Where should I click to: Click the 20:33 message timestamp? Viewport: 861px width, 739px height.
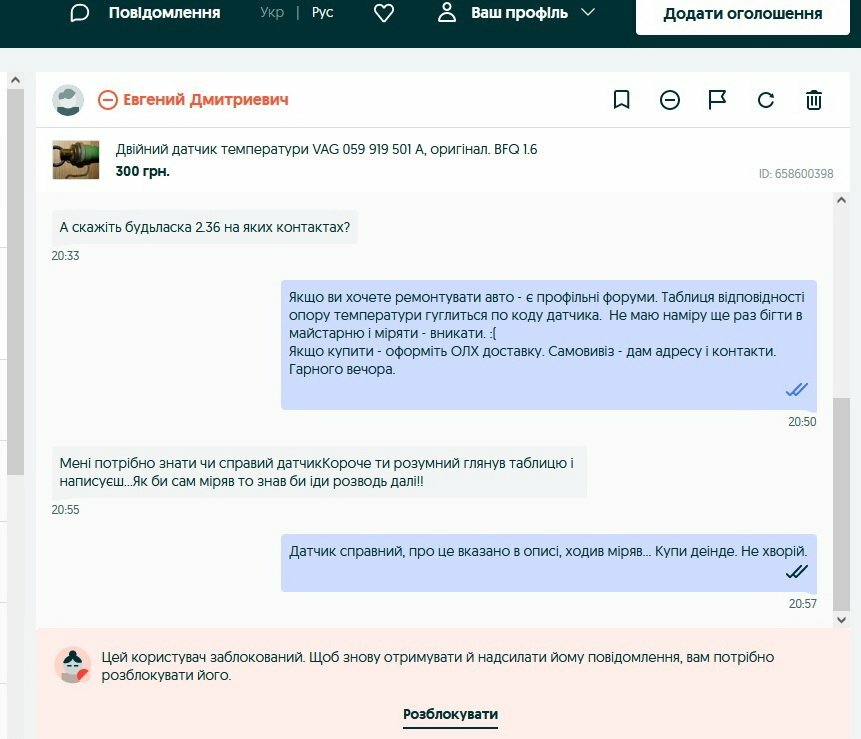(65, 256)
